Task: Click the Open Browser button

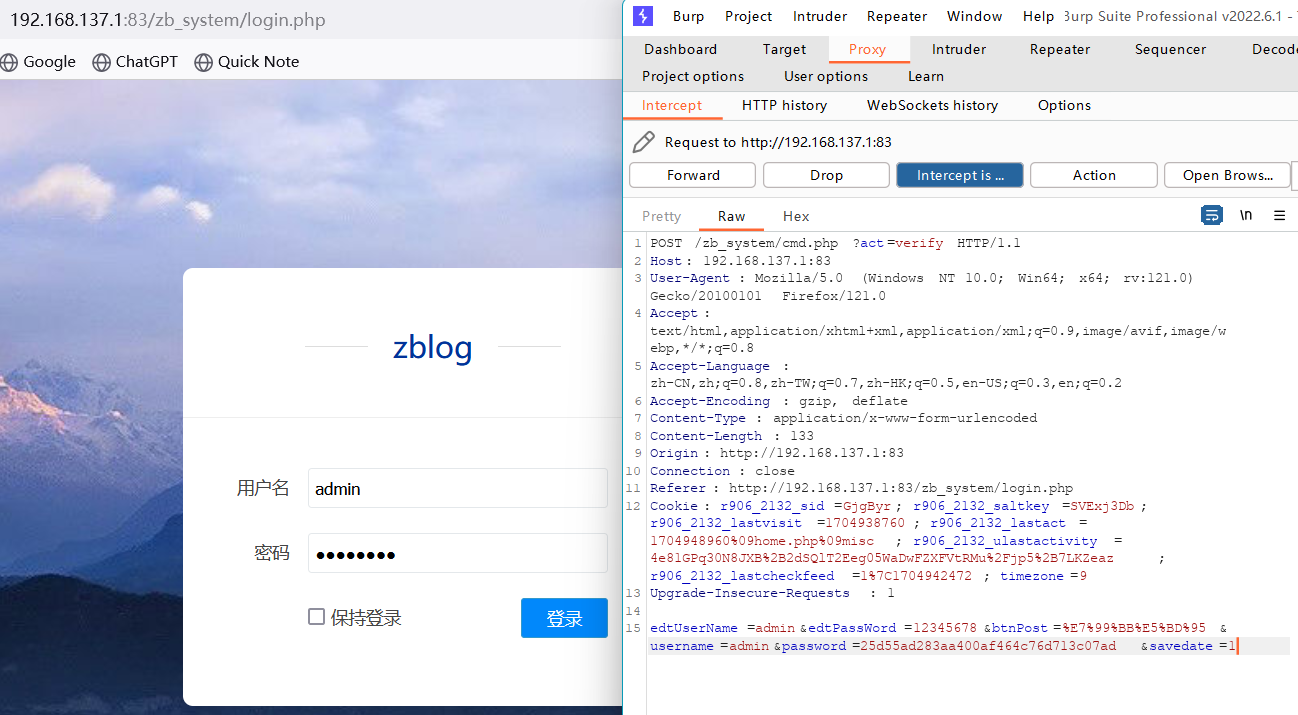Action: point(1228,175)
